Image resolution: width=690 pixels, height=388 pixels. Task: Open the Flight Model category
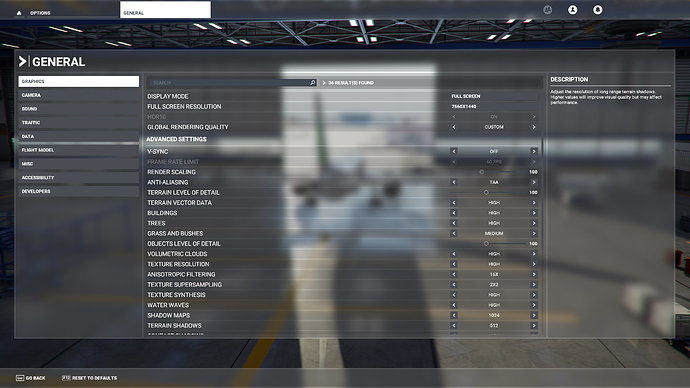click(79, 150)
